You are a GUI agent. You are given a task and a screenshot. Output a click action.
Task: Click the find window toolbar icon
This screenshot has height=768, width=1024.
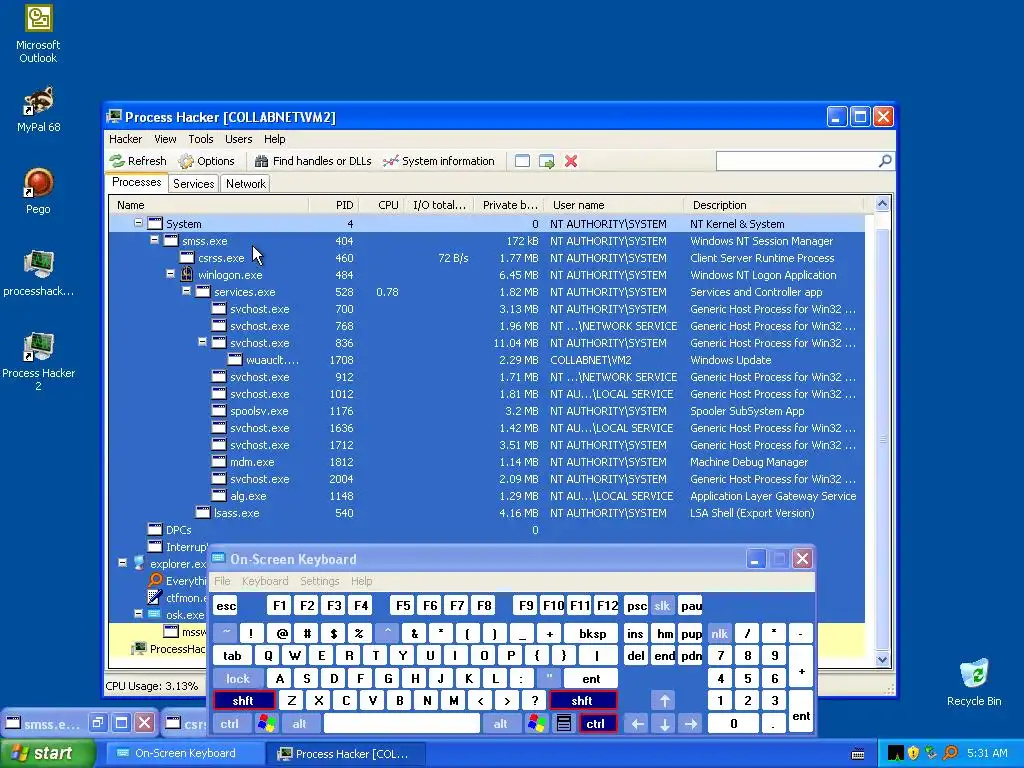click(x=522, y=161)
